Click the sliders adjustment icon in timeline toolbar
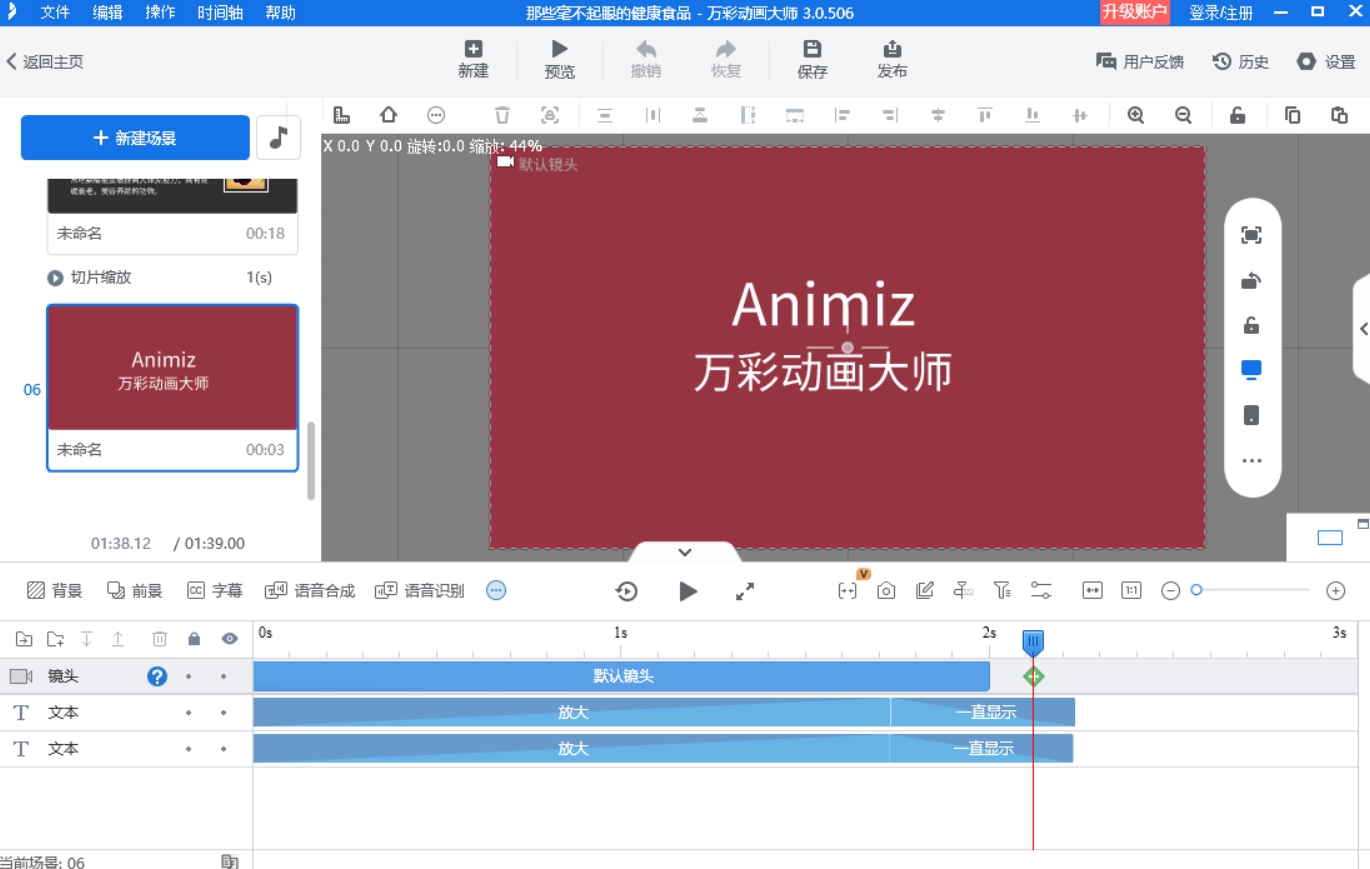Viewport: 1370px width, 869px height. (x=1041, y=591)
